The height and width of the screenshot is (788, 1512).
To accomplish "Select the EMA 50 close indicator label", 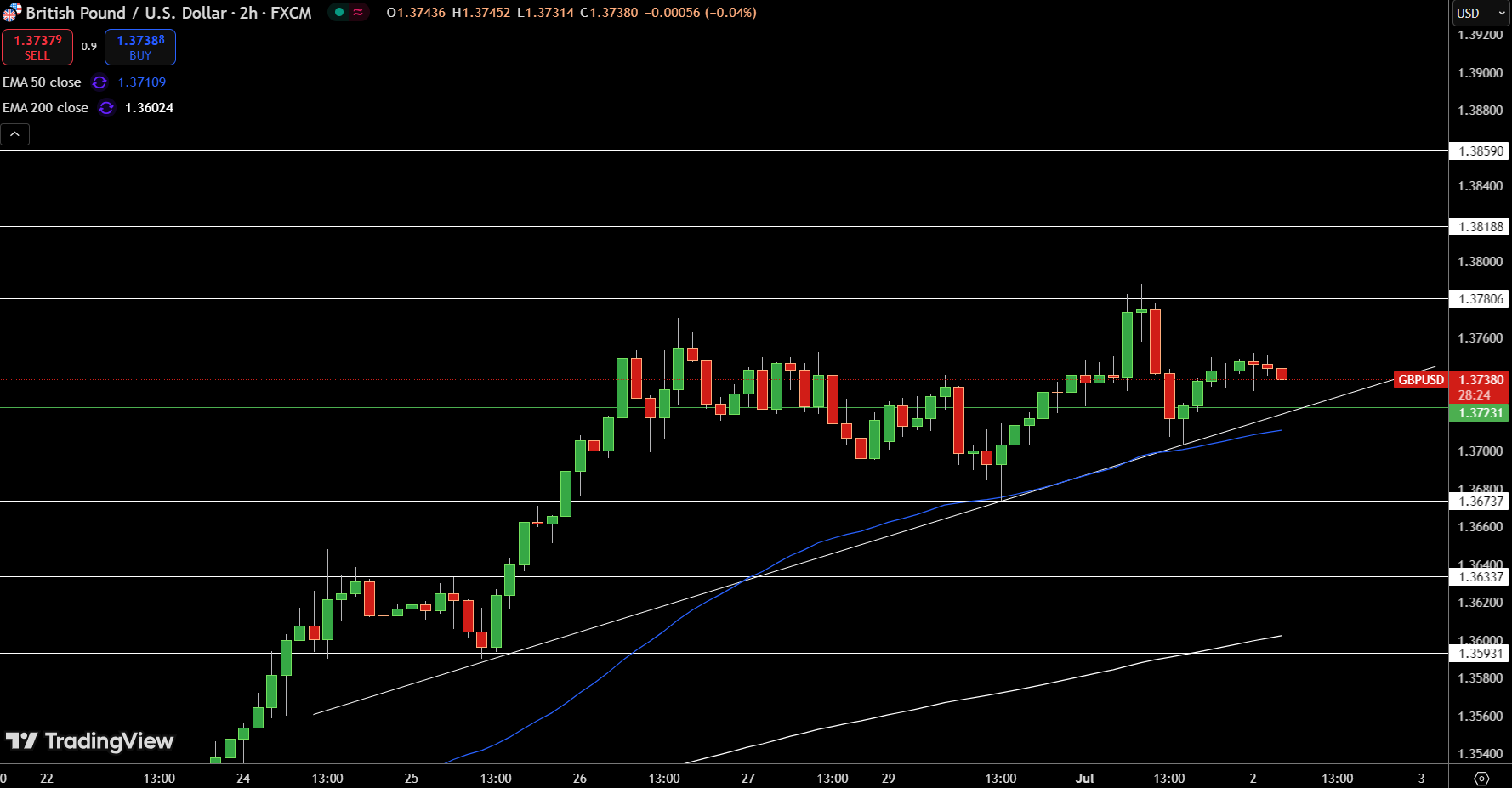I will [x=42, y=82].
